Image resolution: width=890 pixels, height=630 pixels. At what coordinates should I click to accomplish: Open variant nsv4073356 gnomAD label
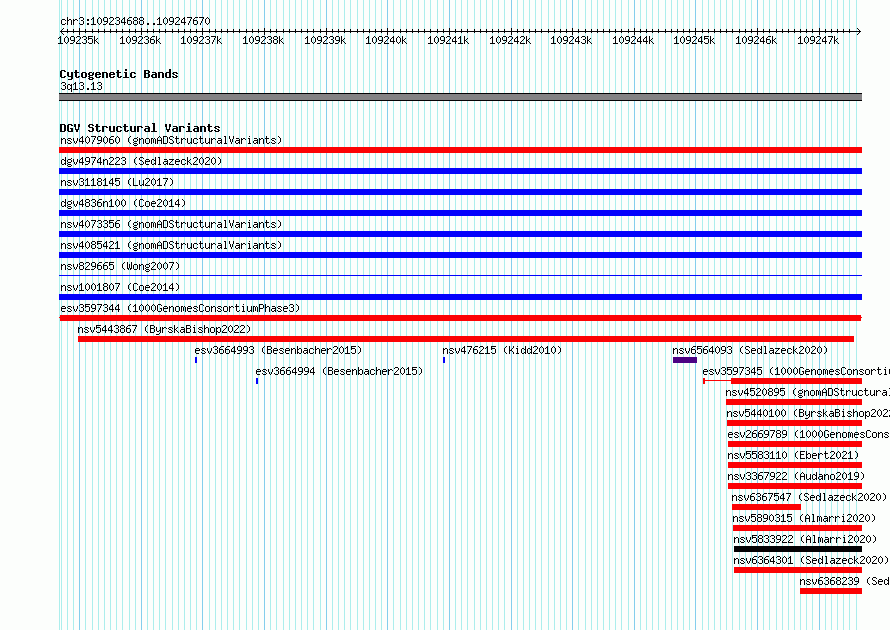(x=171, y=224)
